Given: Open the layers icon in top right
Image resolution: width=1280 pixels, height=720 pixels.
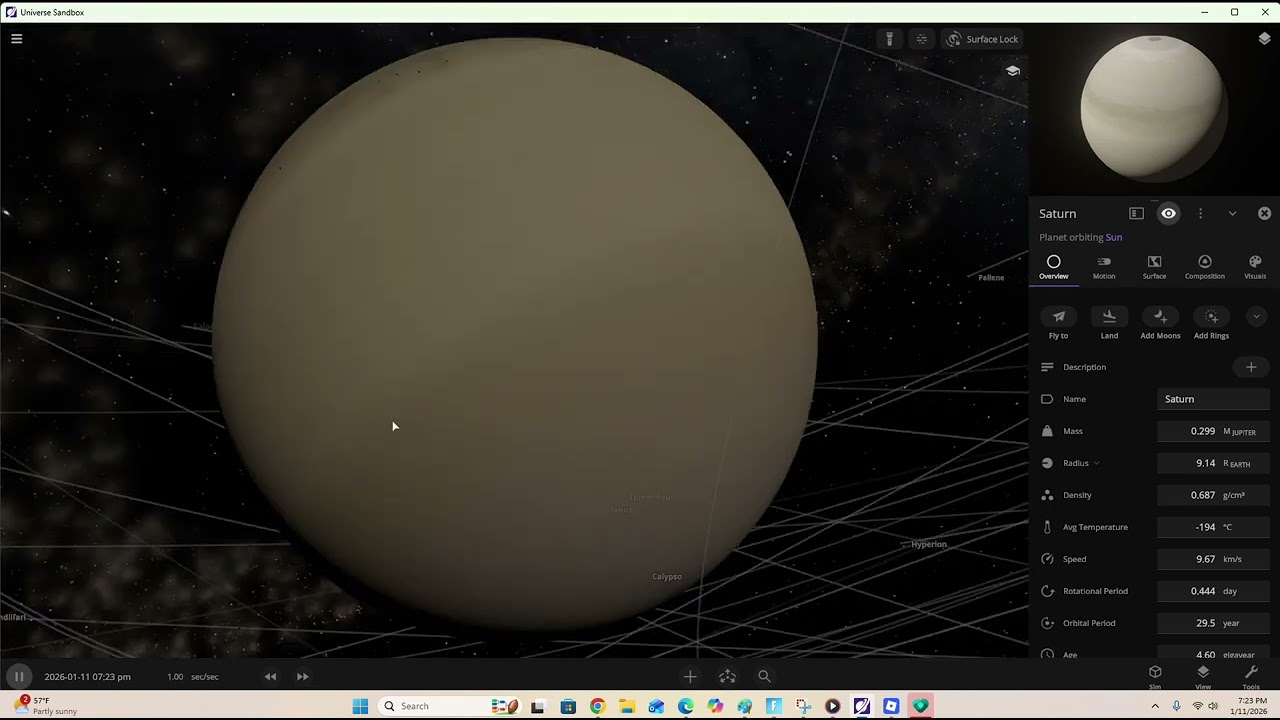Looking at the screenshot, I should point(1264,39).
